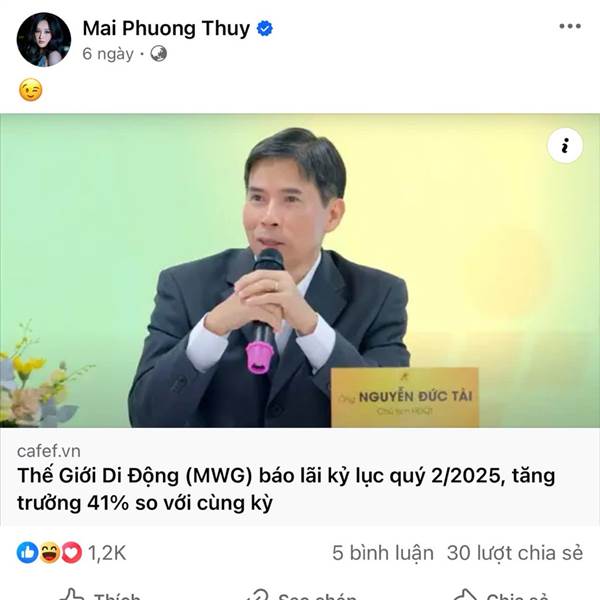Screen dimensions: 600x600
Task: Click the blue verified badge
Action: tap(264, 29)
